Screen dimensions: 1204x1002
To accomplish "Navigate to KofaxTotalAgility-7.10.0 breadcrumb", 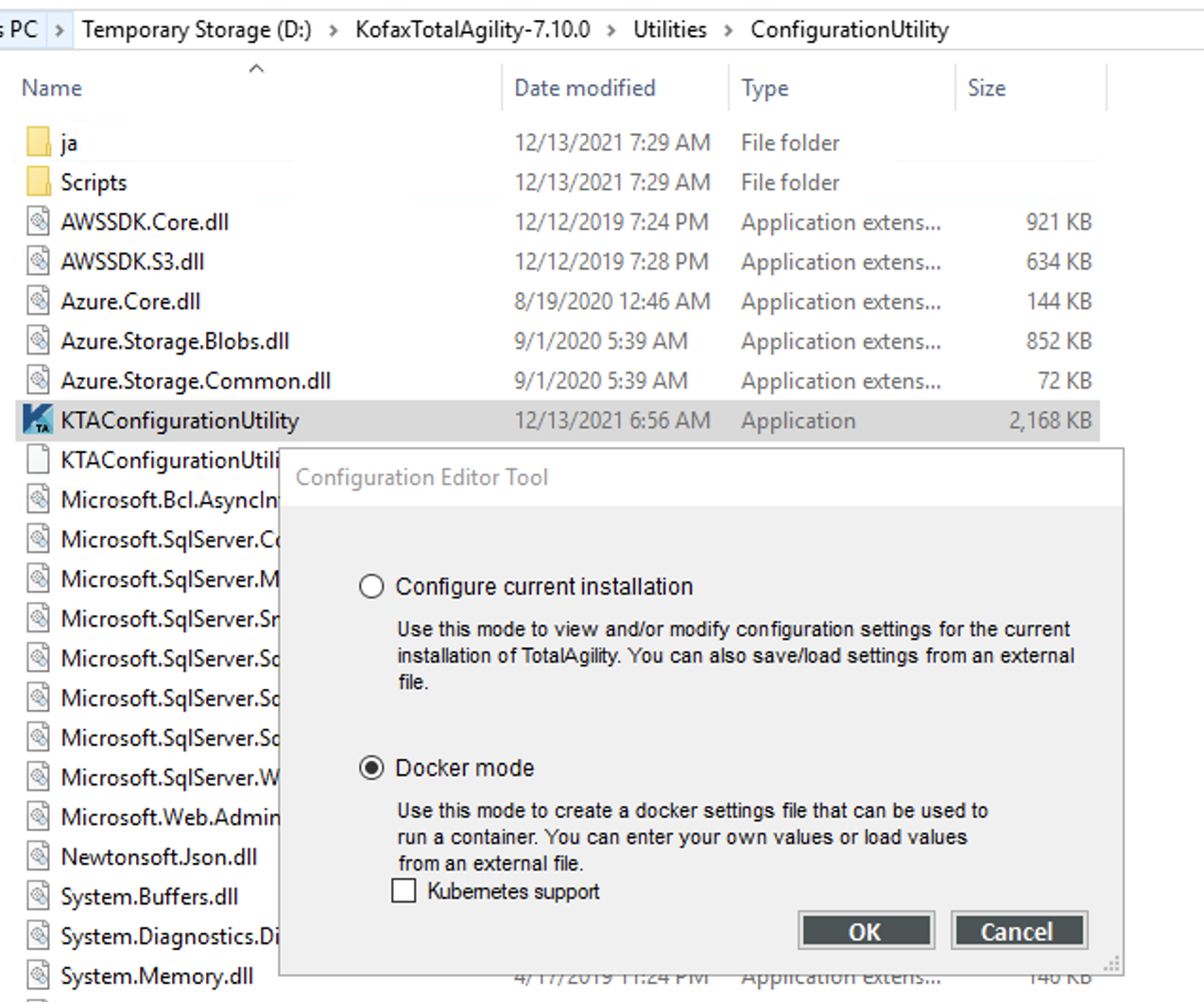I will tap(473, 30).
